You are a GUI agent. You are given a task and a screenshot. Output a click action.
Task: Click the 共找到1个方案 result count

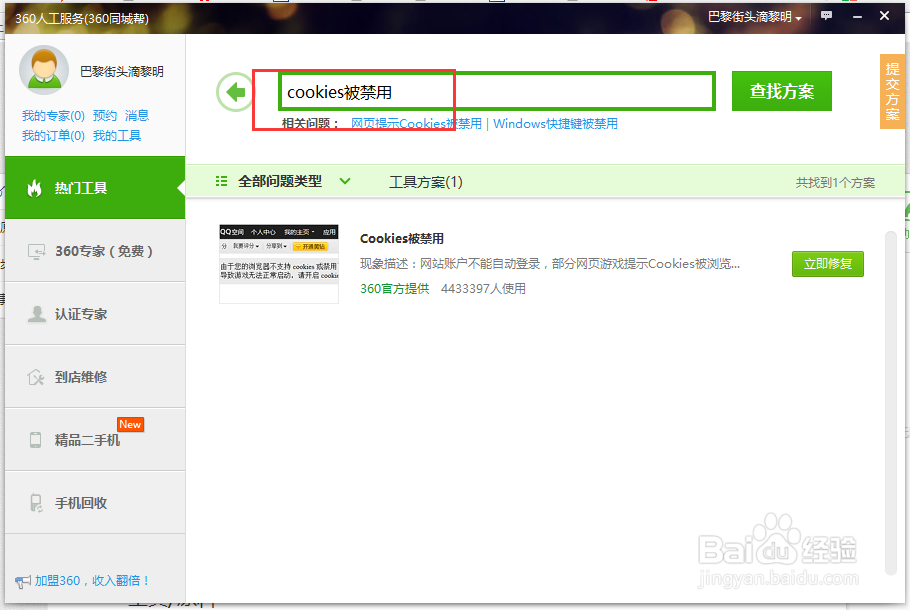click(835, 183)
